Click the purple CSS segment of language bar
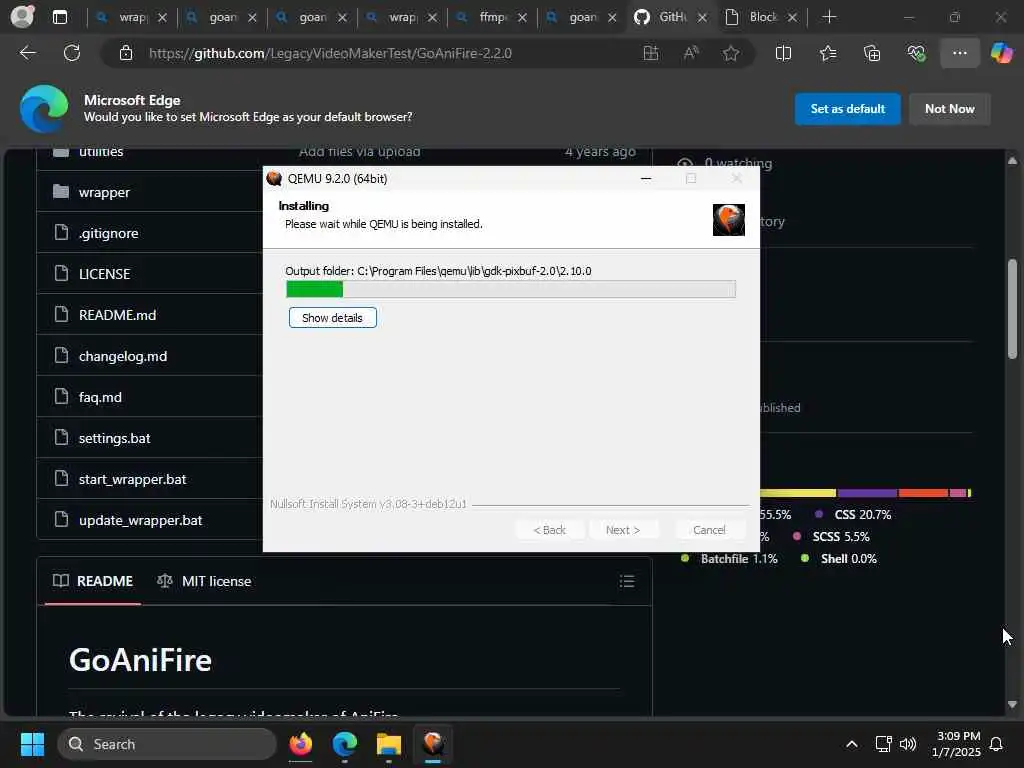The image size is (1024, 768). [867, 493]
